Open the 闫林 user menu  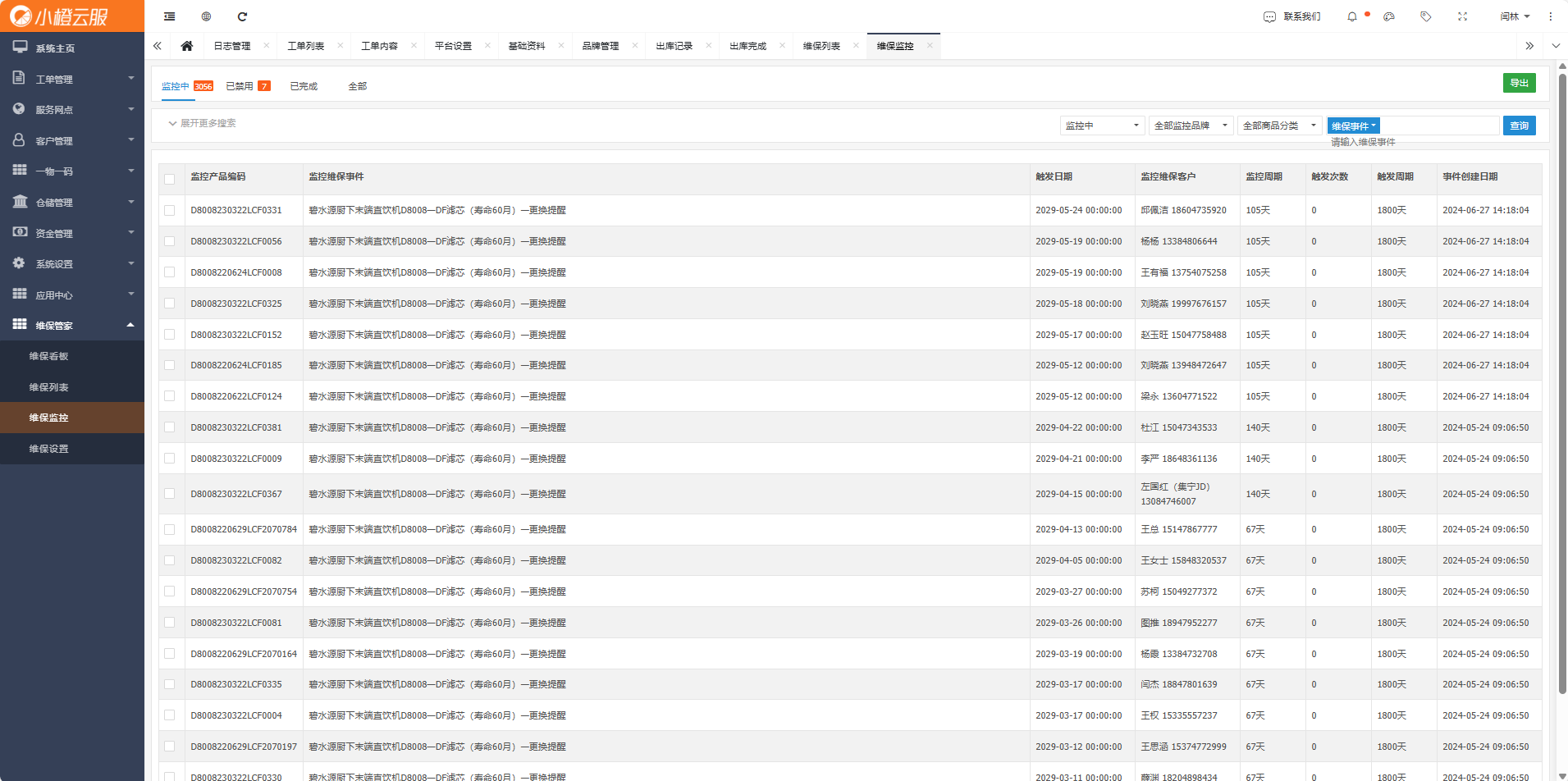pos(1515,16)
